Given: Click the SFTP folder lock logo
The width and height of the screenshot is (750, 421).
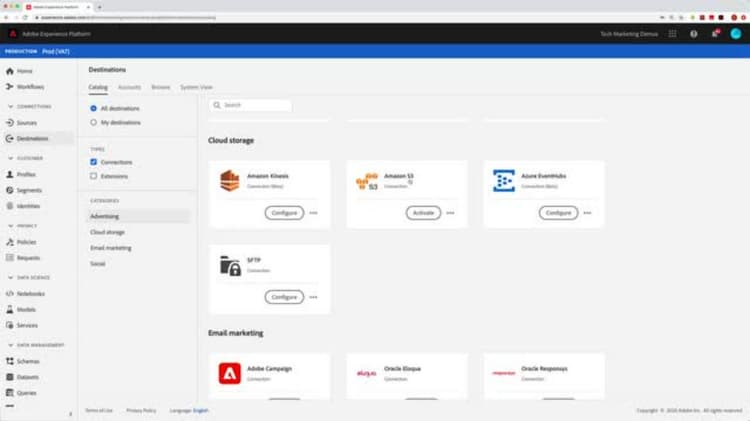Looking at the screenshot, I should [x=230, y=266].
